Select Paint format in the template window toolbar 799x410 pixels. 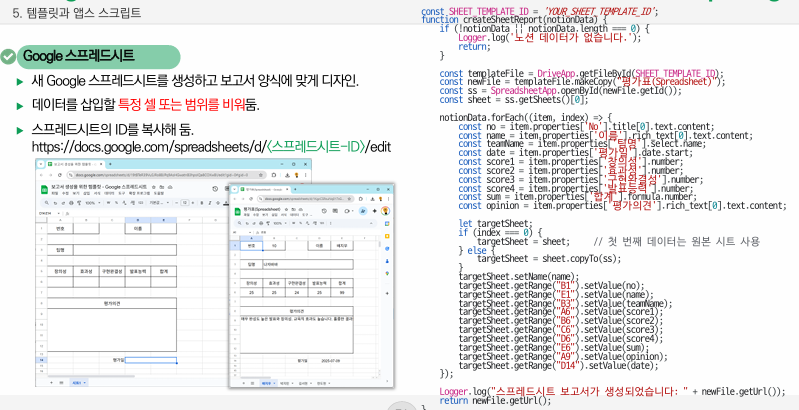79,203
